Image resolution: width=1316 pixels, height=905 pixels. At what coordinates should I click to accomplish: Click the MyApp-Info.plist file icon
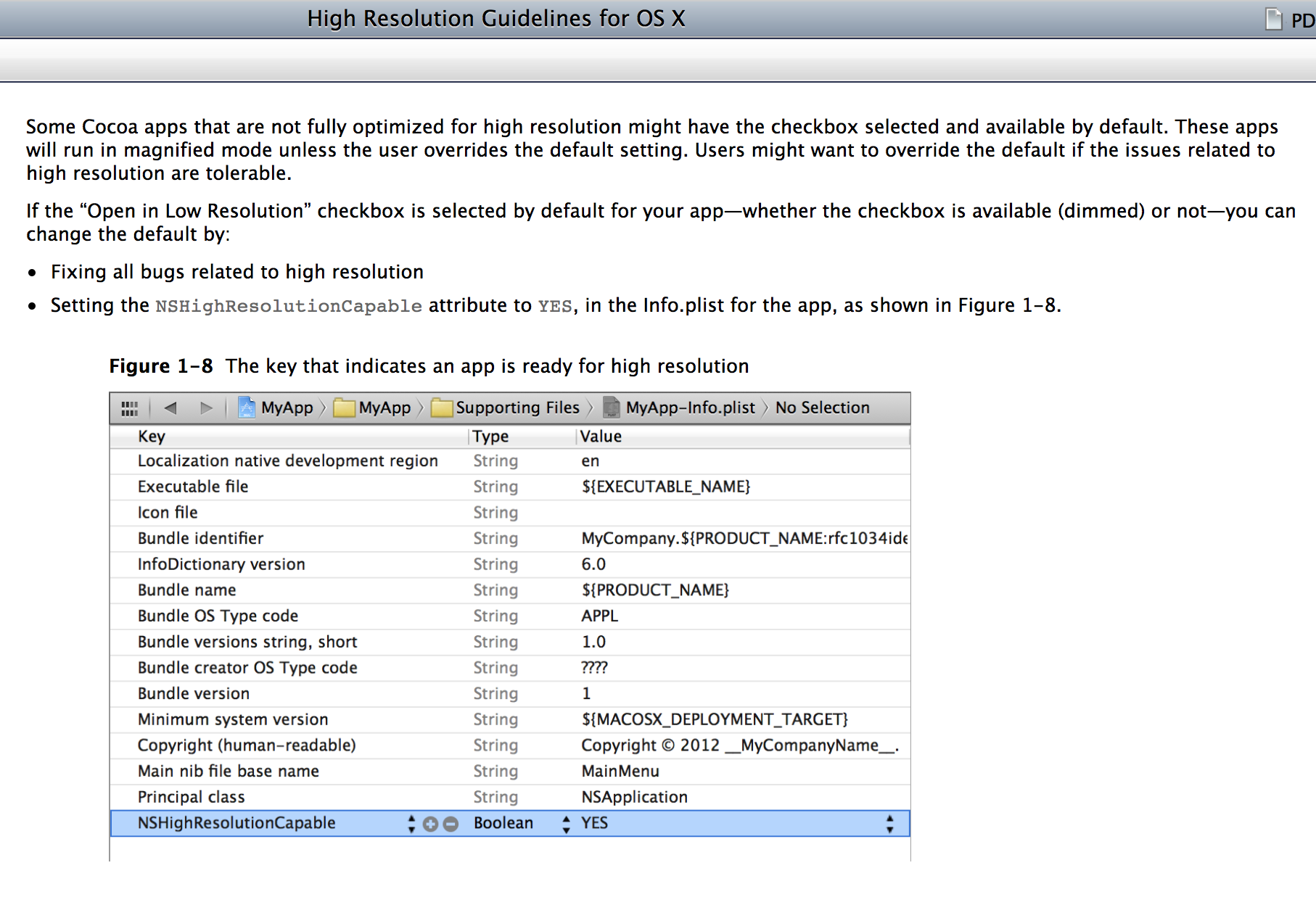tap(612, 408)
